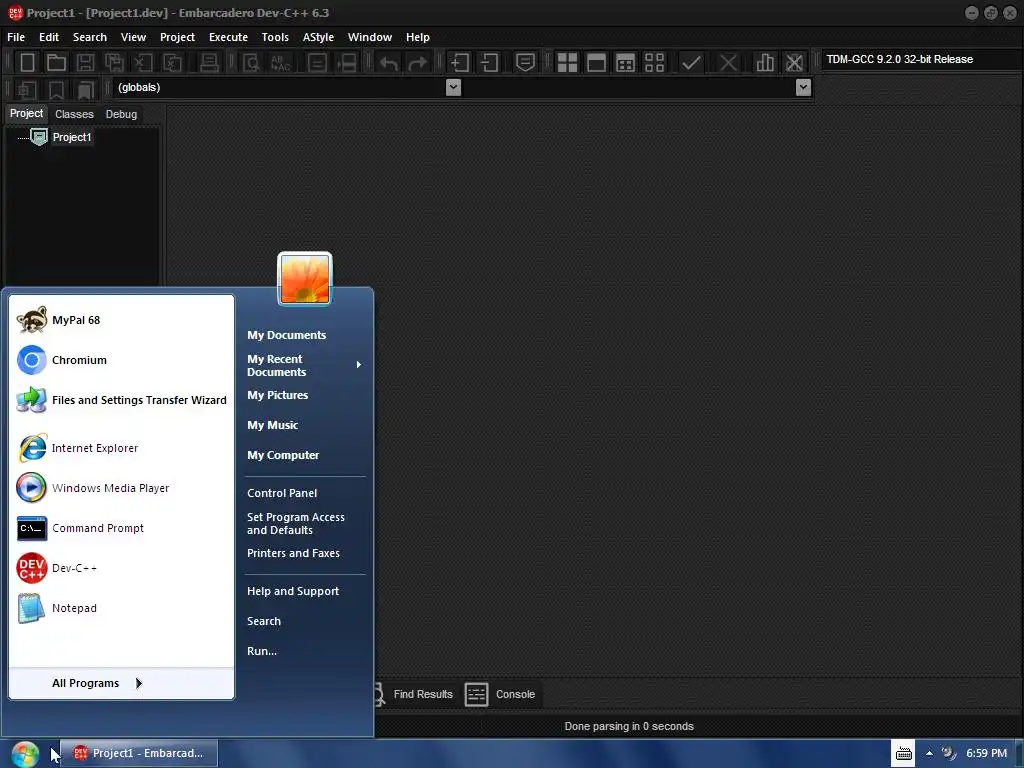Expand All Programs arrow
This screenshot has width=1024, height=768.
[138, 683]
